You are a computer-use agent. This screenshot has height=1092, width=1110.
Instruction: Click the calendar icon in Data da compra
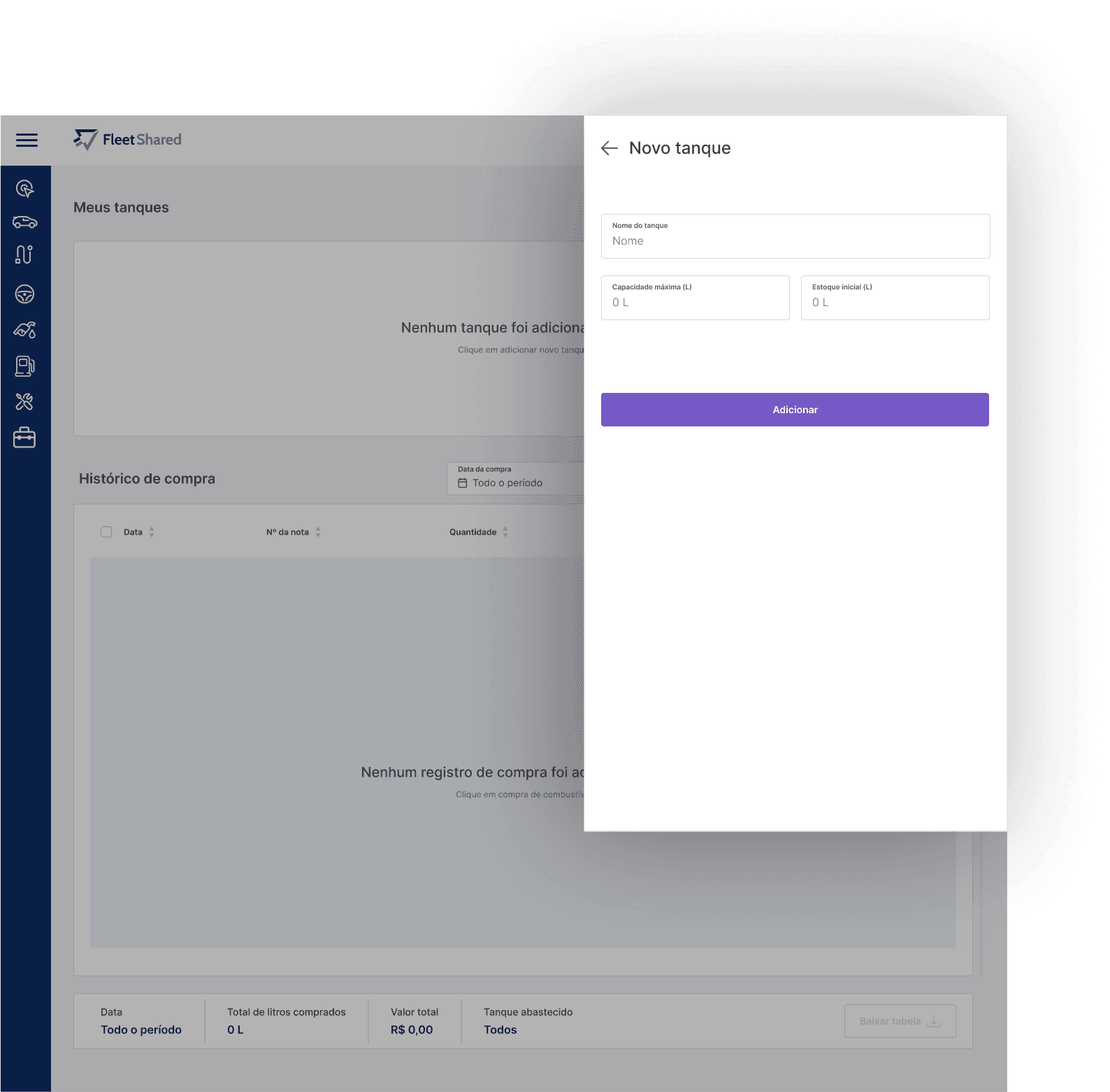point(463,483)
